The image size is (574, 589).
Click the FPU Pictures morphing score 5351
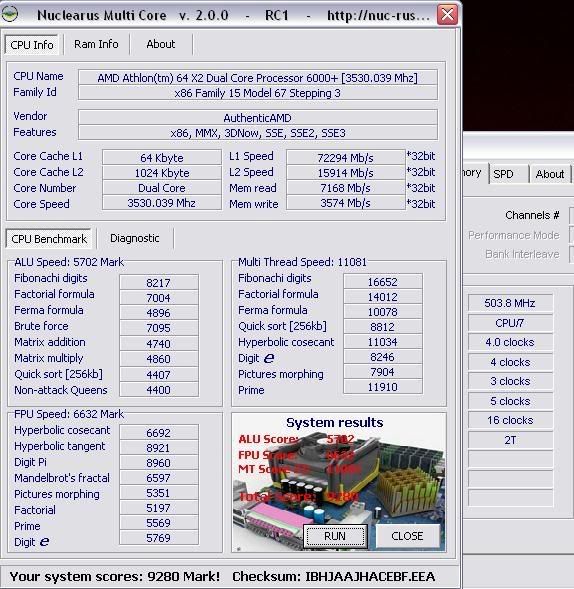tap(159, 492)
